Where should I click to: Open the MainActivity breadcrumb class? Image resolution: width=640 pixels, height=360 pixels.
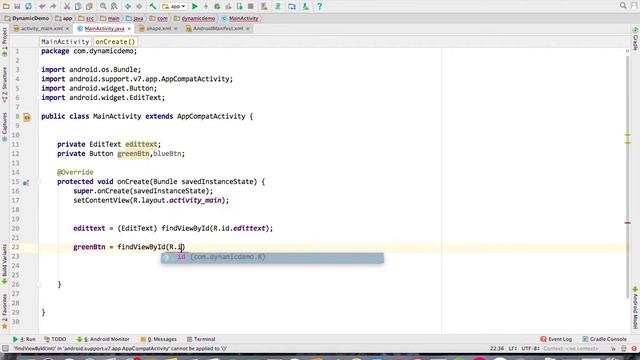coord(240,18)
